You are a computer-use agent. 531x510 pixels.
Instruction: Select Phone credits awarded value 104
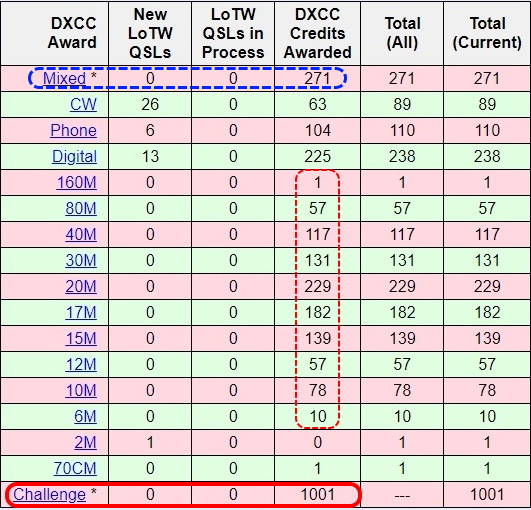click(318, 130)
